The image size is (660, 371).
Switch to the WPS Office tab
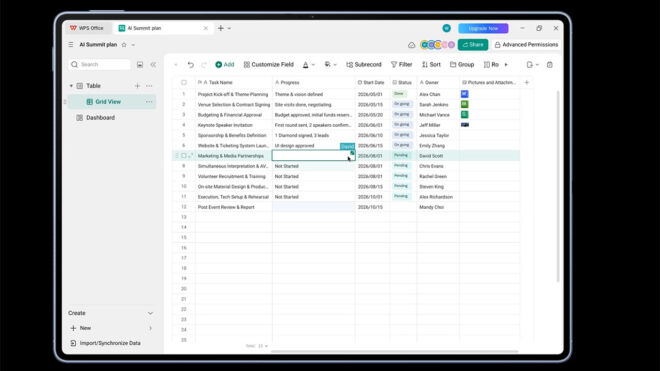pos(87,28)
